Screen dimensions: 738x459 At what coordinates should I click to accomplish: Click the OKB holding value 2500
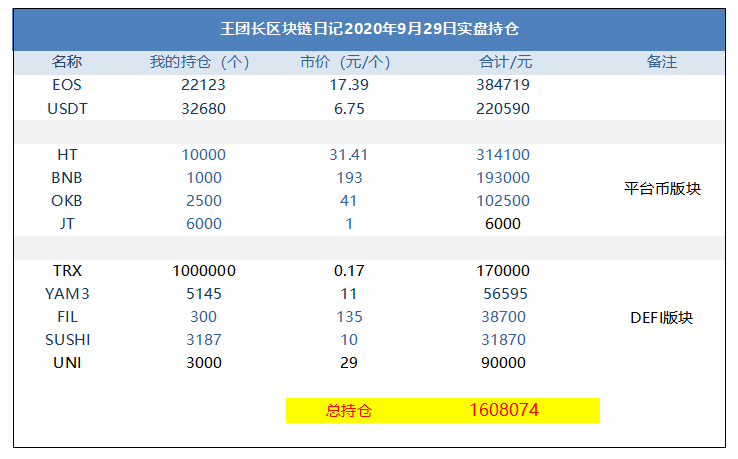point(204,201)
